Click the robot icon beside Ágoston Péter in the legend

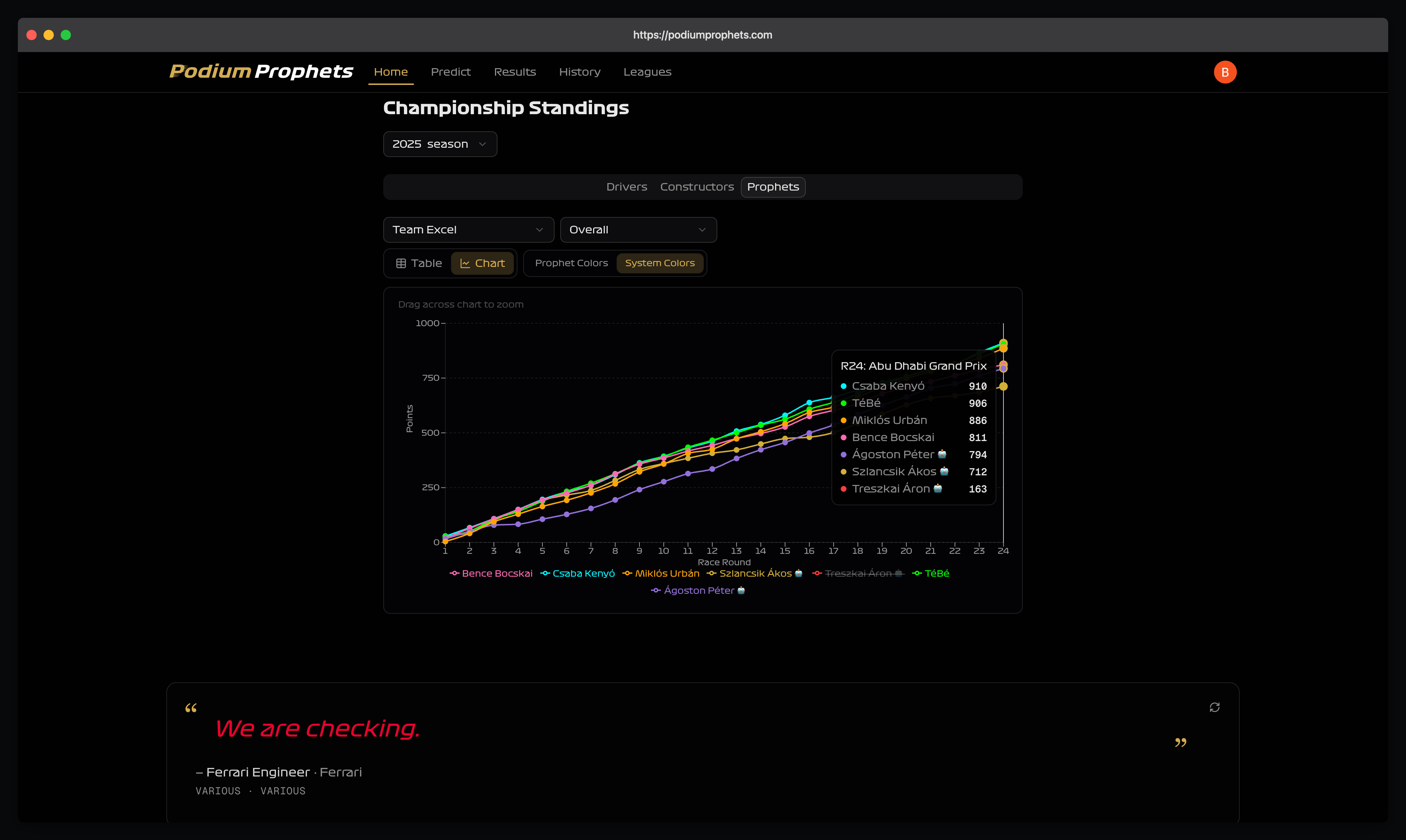741,590
